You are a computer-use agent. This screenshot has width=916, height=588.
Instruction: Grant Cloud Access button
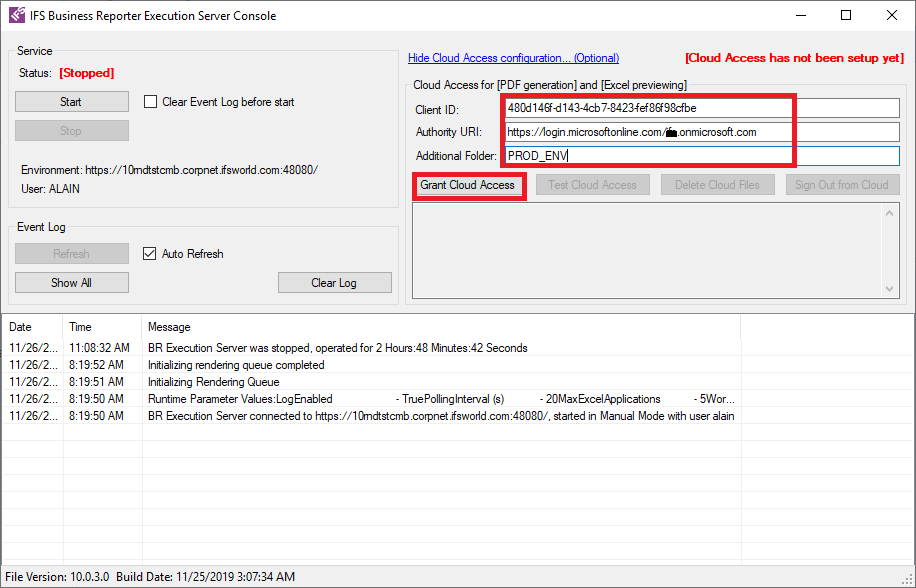coord(467,185)
